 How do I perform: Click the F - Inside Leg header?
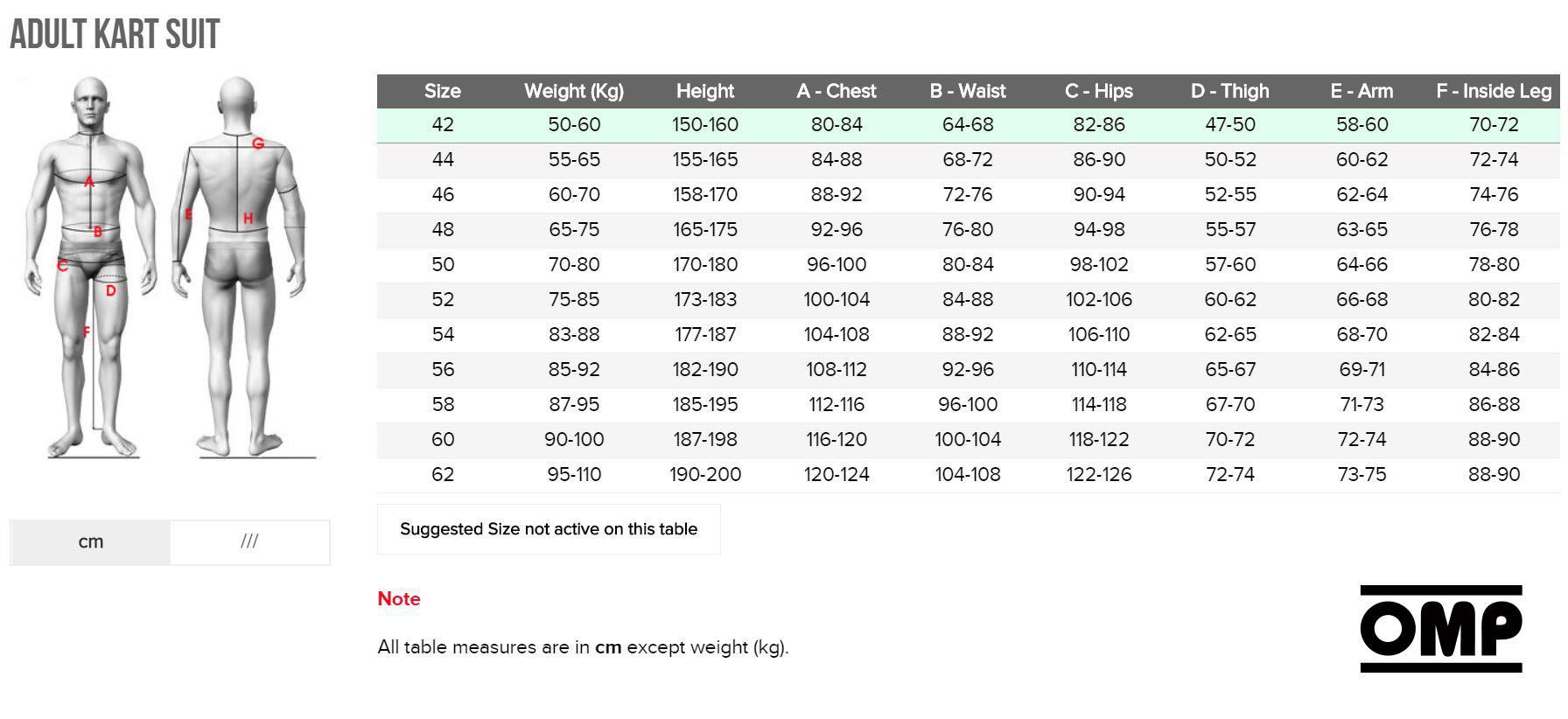[1494, 91]
